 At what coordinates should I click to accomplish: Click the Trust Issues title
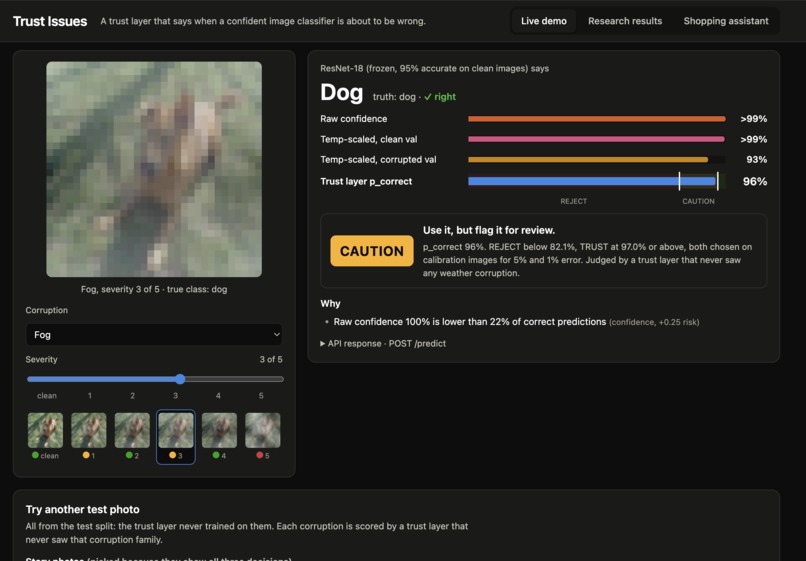[x=50, y=21]
